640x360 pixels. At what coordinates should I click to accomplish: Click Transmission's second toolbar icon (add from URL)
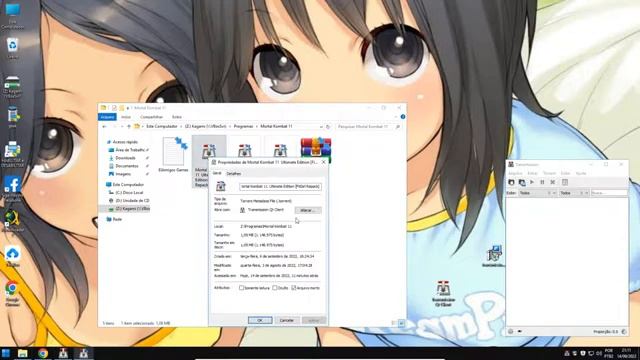(522, 182)
